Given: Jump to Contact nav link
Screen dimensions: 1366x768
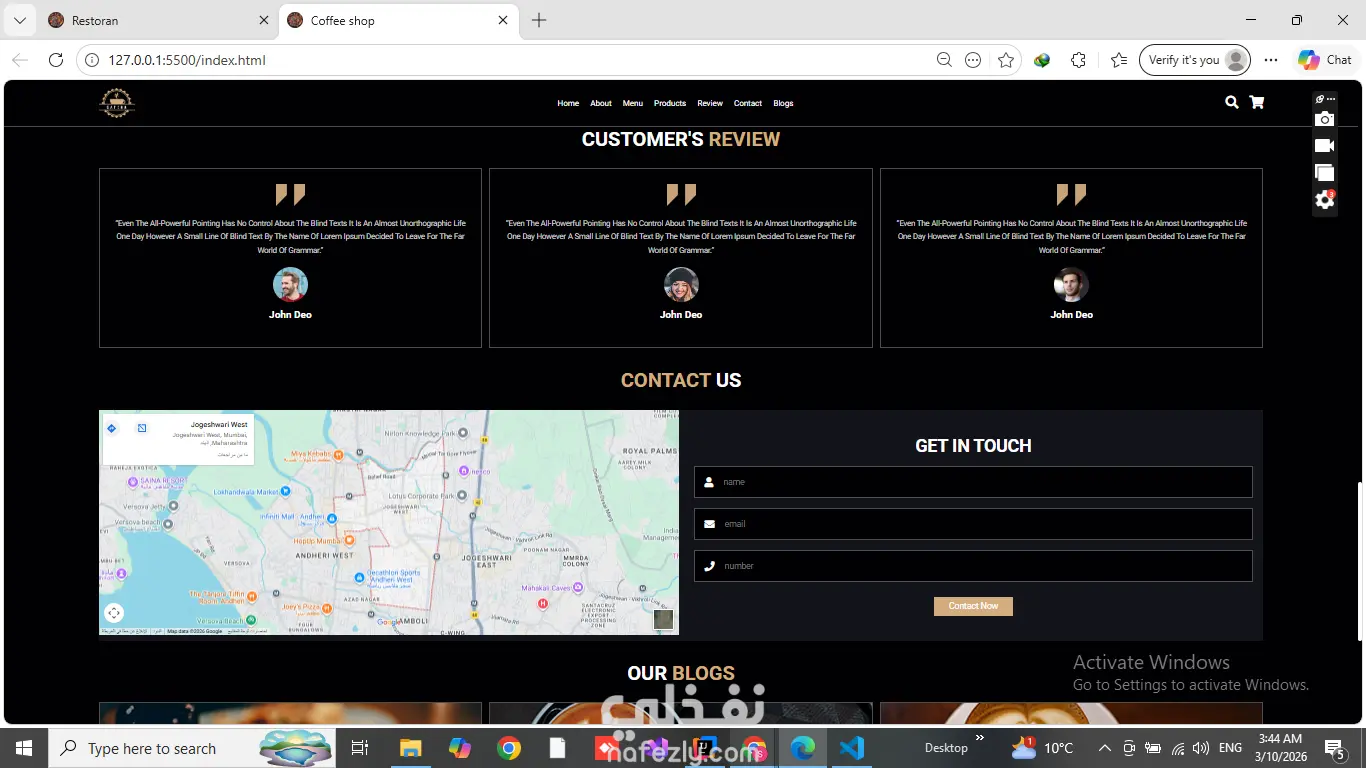Looking at the screenshot, I should click(x=748, y=103).
